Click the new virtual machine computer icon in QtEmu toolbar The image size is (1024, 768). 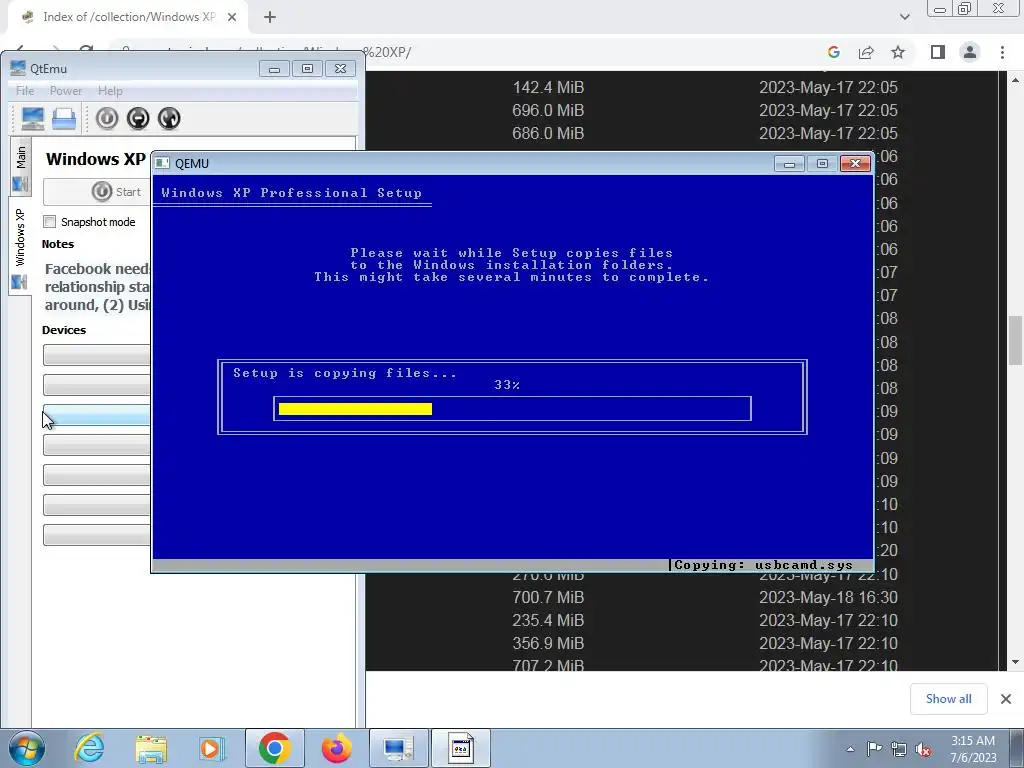click(33, 118)
